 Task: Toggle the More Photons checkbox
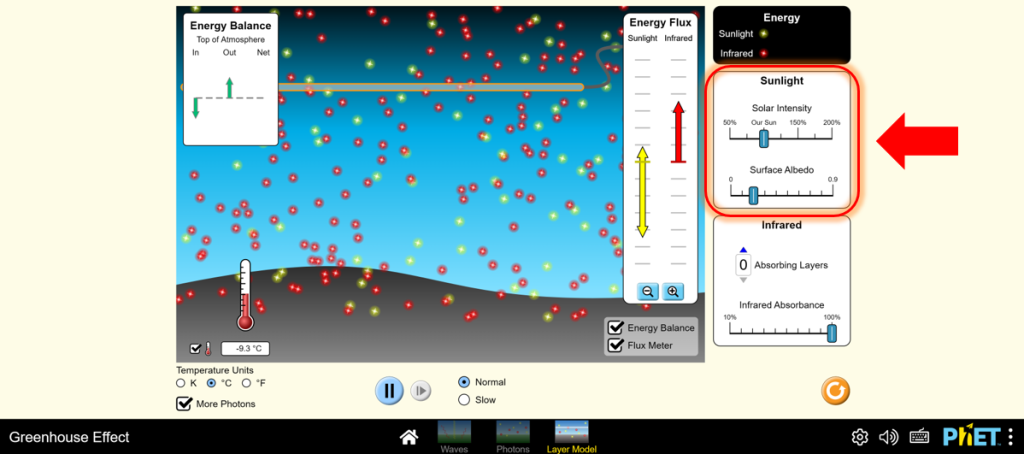(x=184, y=404)
